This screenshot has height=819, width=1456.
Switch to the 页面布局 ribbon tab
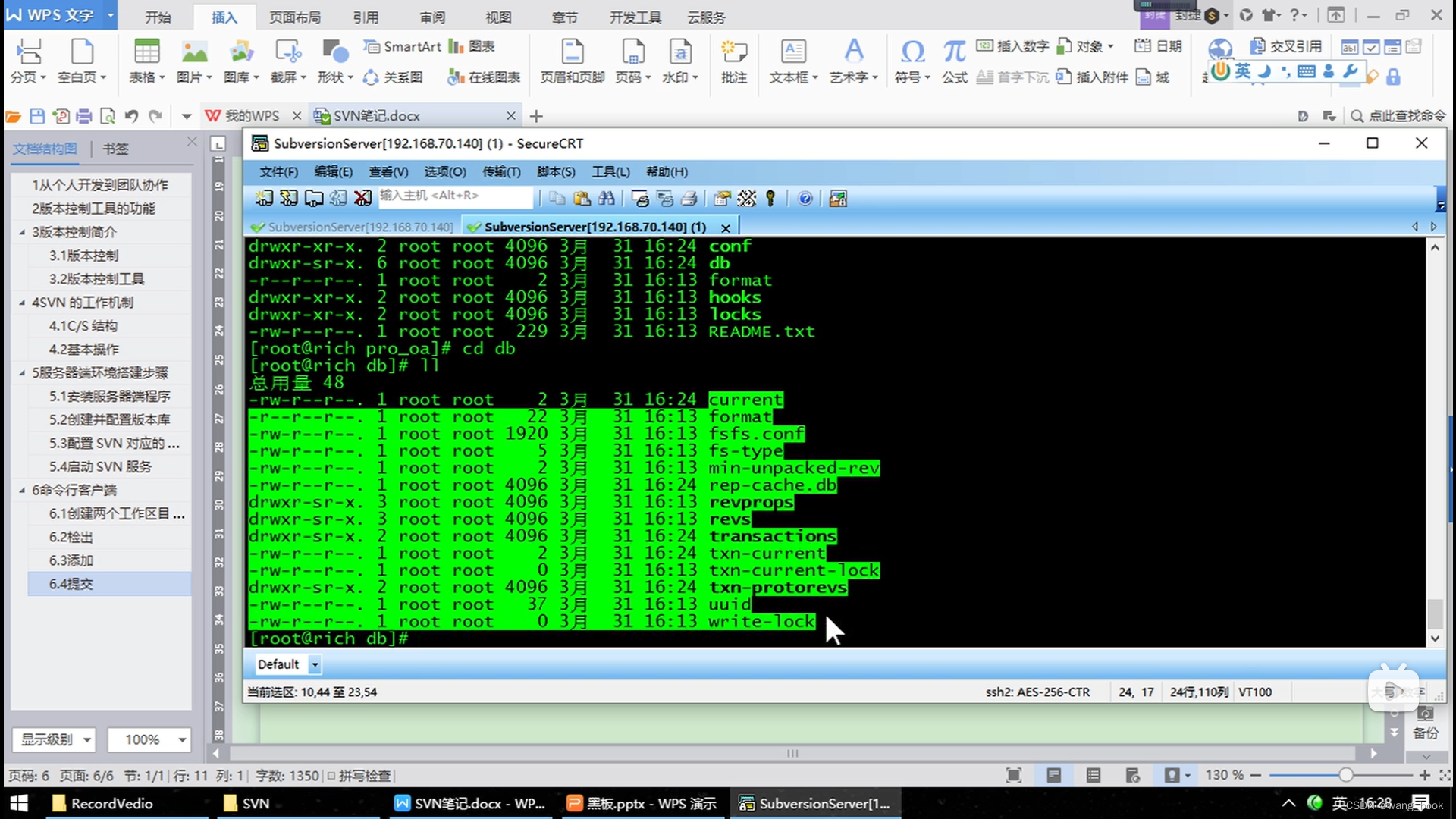[294, 17]
